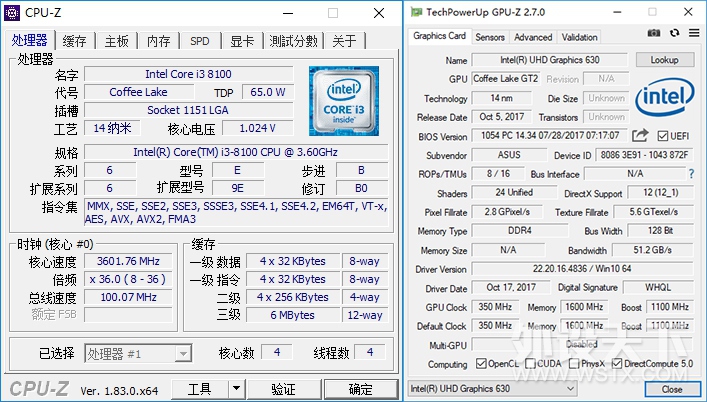Click the processor name Intel Core i3 8100
Screen dimensions: 707x402
click(x=188, y=74)
